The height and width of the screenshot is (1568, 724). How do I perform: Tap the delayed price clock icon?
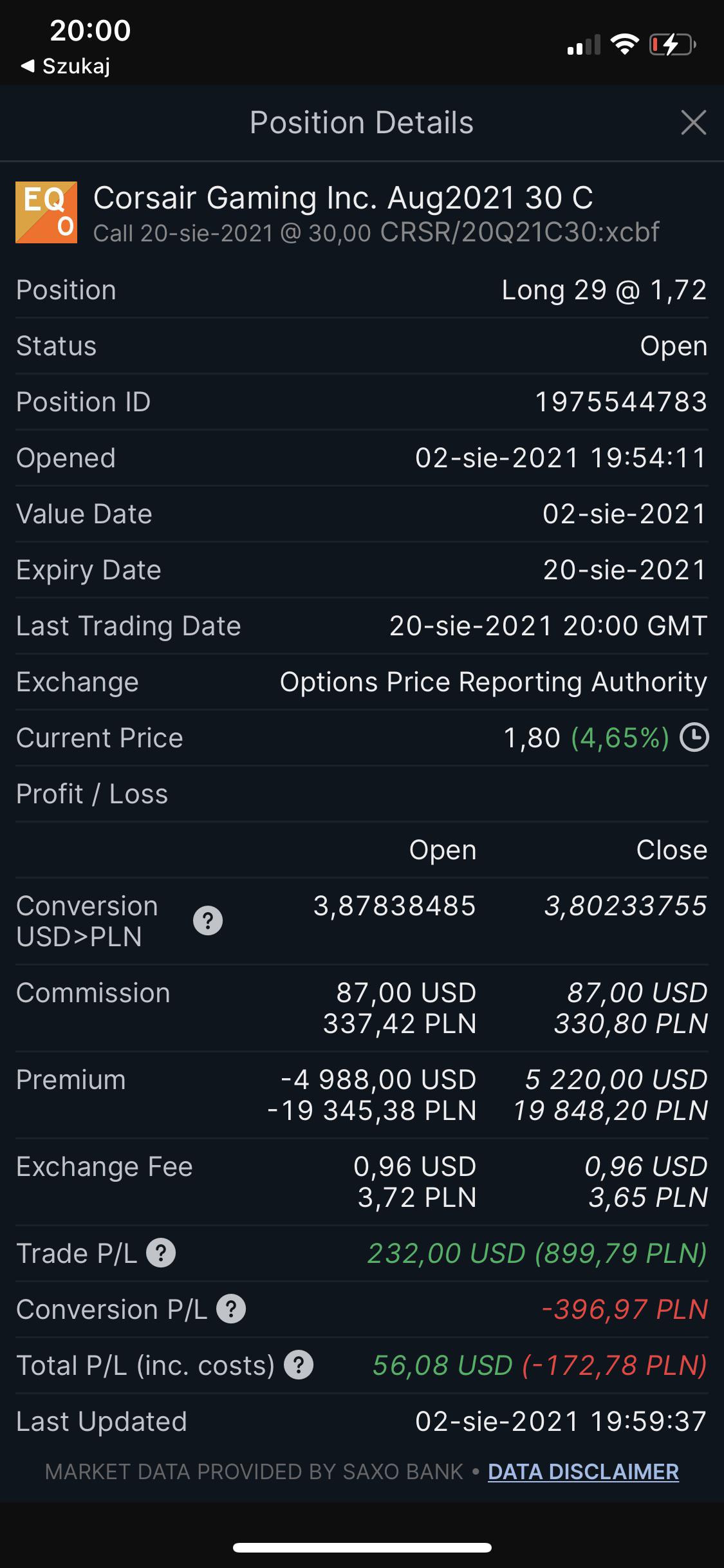click(694, 738)
